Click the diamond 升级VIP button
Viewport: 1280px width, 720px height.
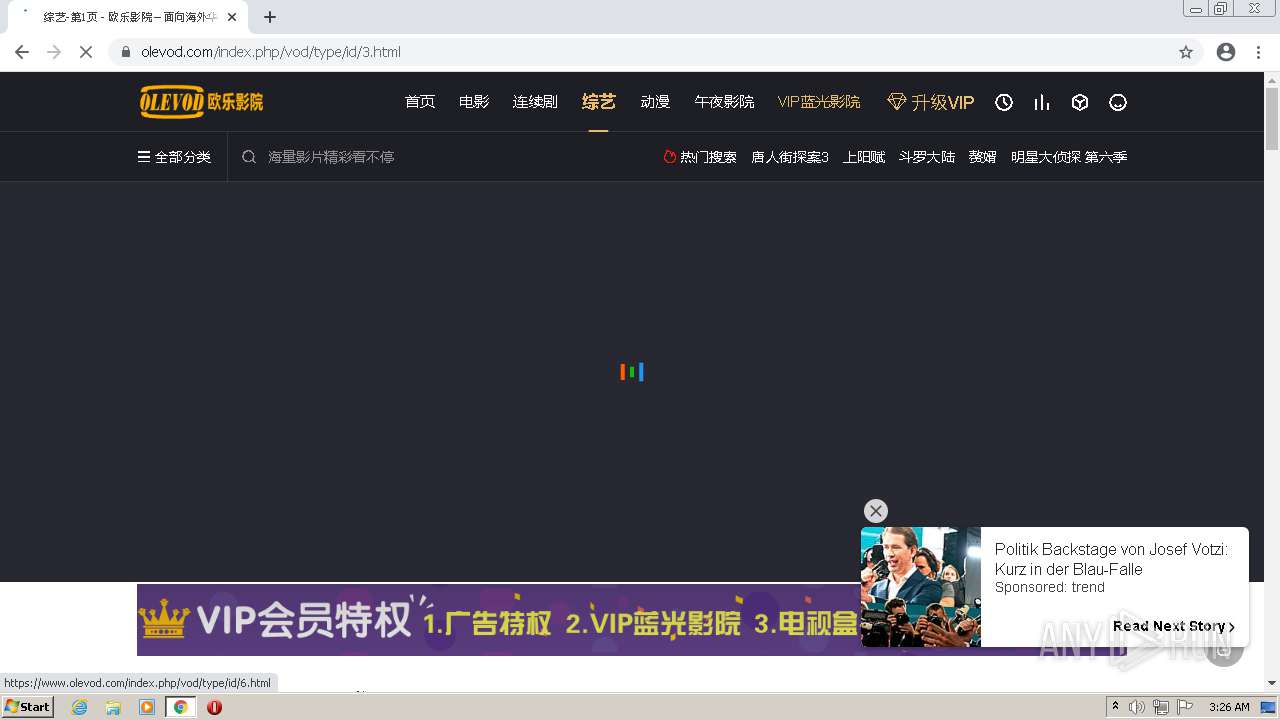[930, 102]
